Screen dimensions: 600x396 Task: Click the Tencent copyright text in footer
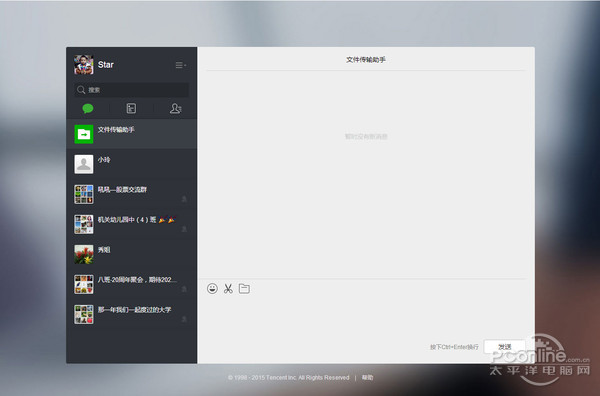pos(289,378)
